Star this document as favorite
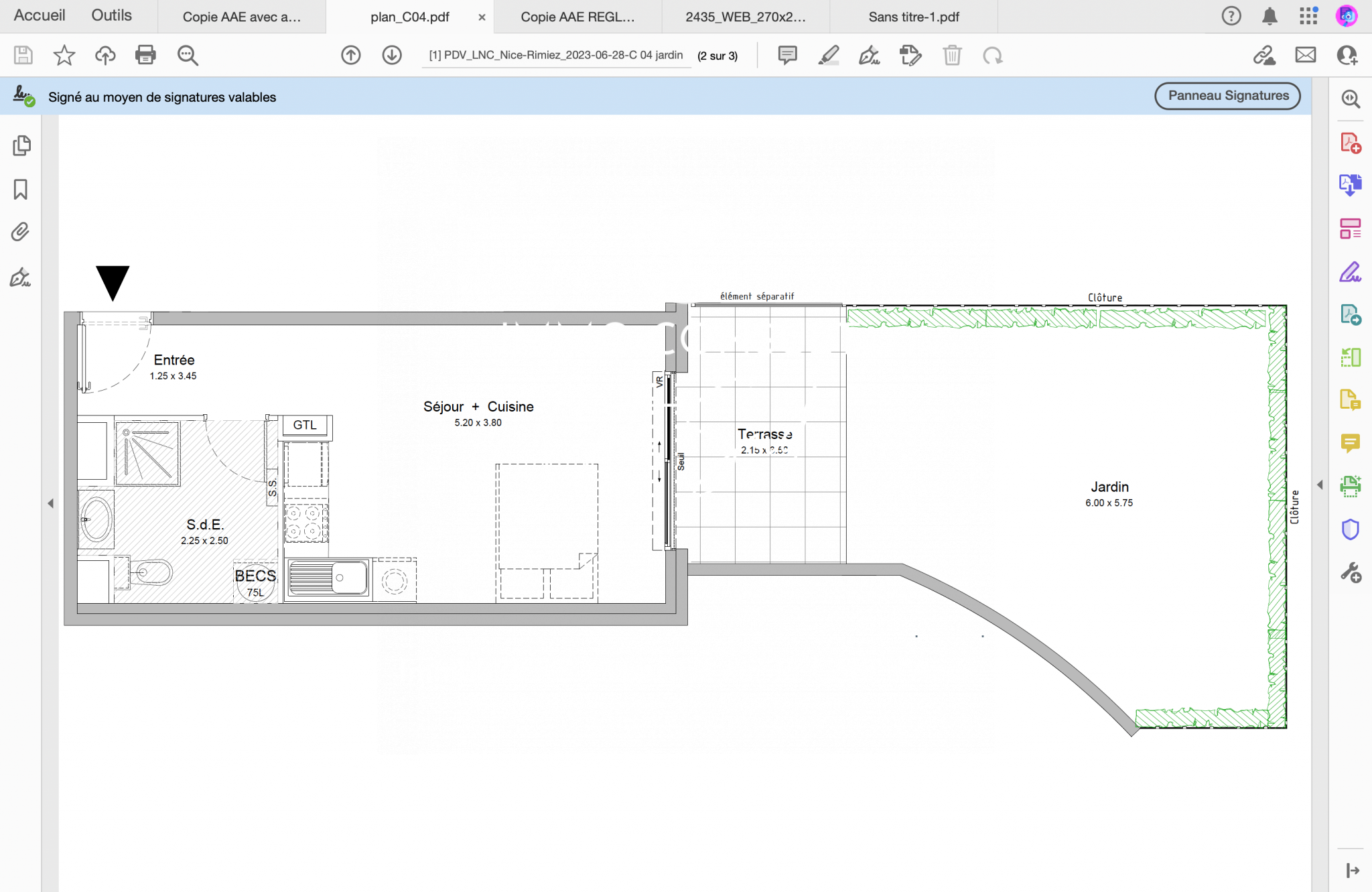This screenshot has height=892, width=1372. (x=64, y=55)
